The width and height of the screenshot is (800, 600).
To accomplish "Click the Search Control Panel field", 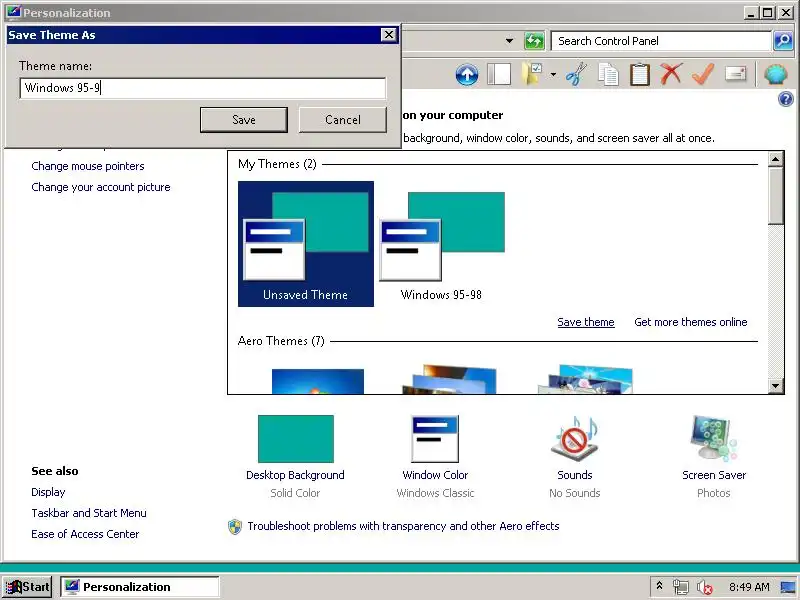I will 661,41.
